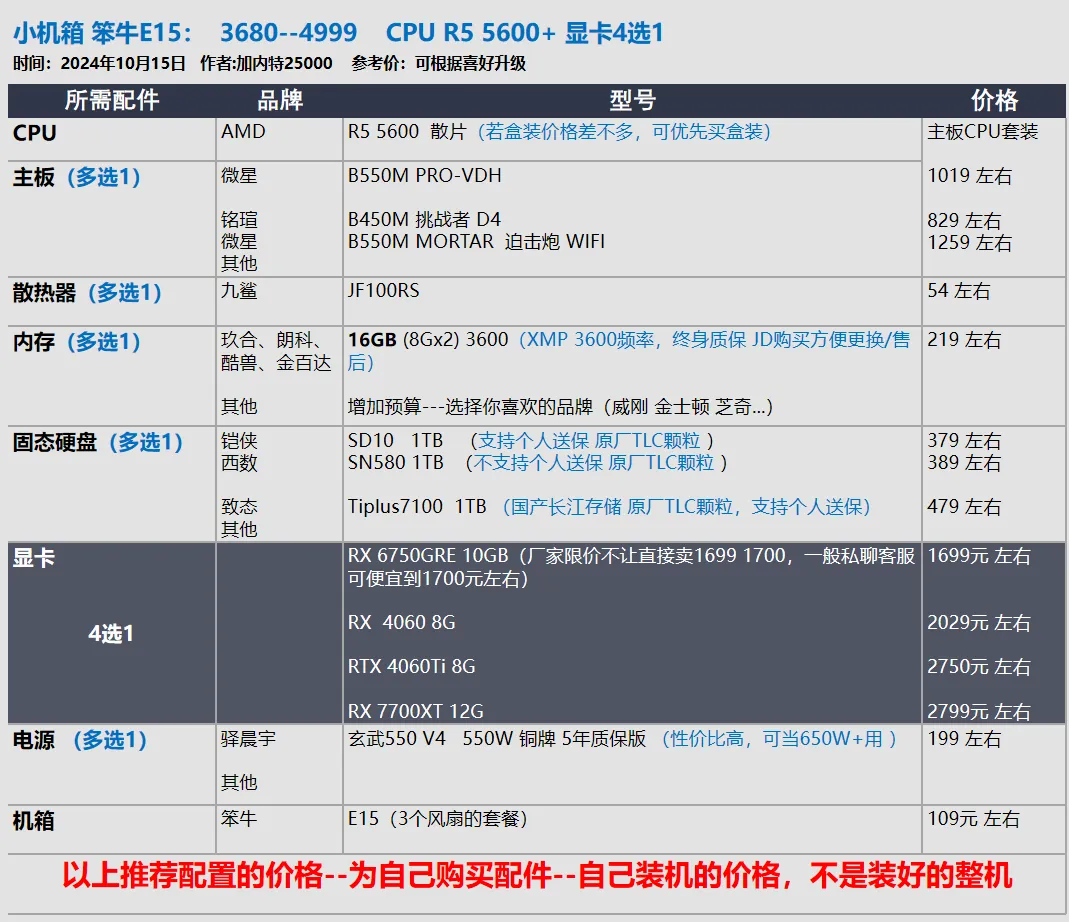Select the 2799元 左右 price
Viewport: 1069px width, 922px height.
click(979, 711)
